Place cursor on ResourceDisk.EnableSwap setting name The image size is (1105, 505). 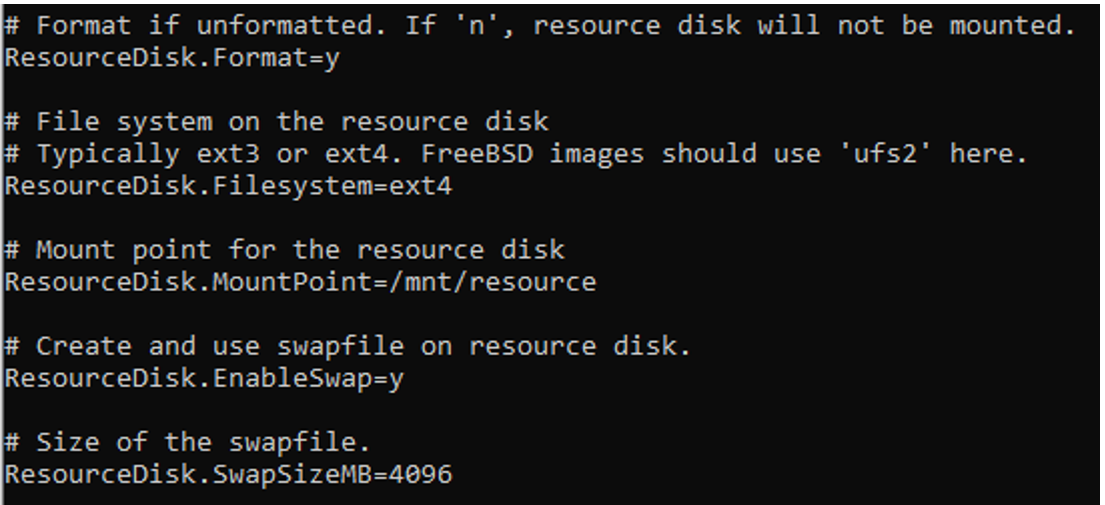188,379
